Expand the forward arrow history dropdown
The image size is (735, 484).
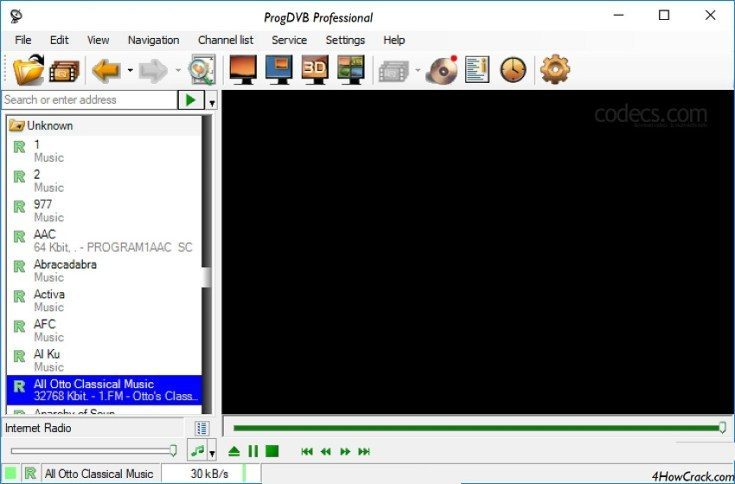point(178,71)
